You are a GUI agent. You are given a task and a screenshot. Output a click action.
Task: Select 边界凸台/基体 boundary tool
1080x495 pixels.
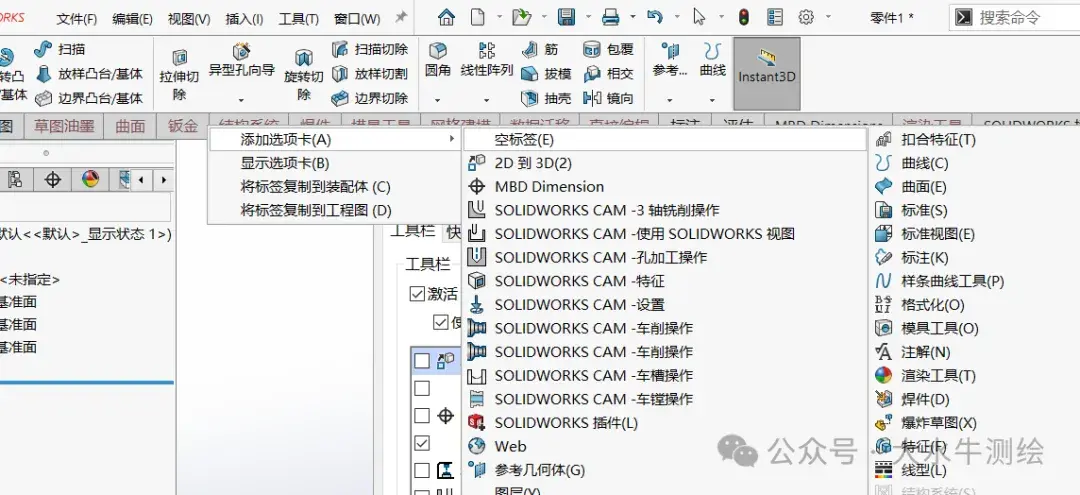[89, 98]
